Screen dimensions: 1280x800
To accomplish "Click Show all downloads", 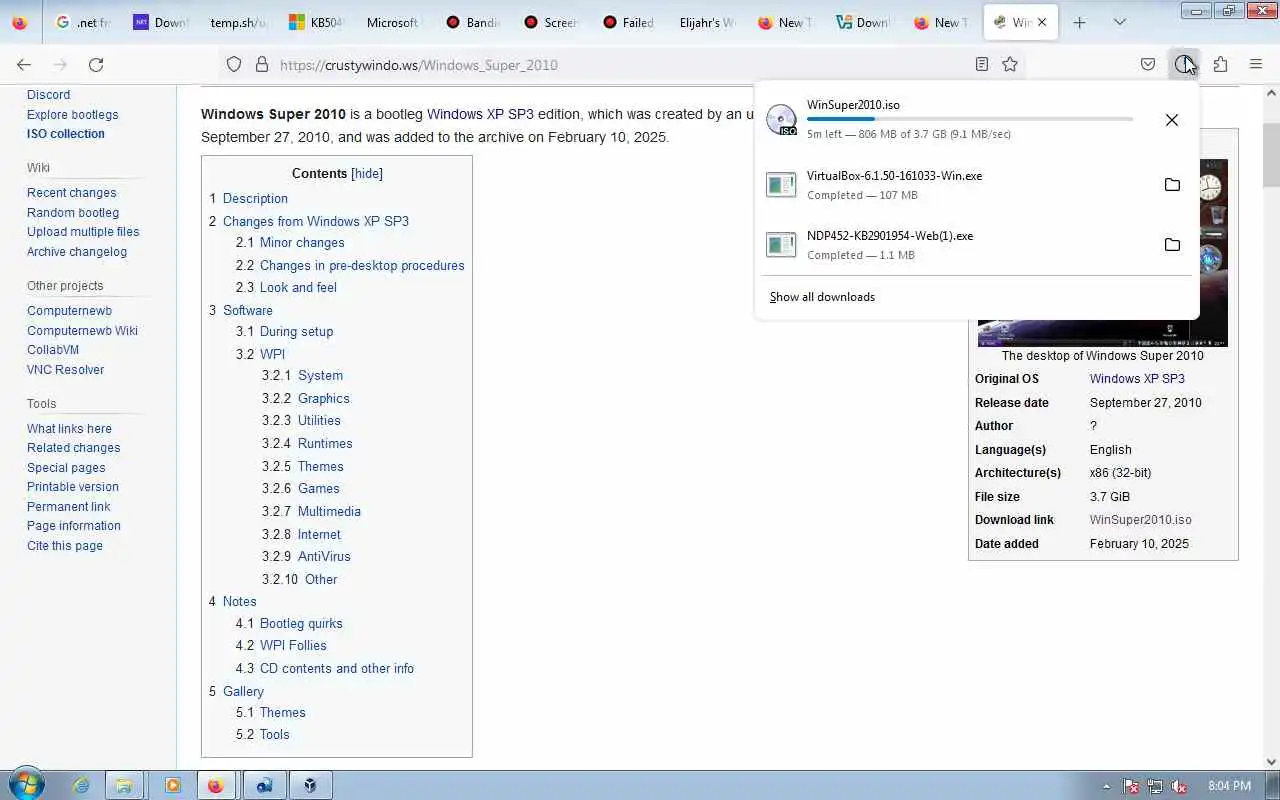I will point(822,297).
